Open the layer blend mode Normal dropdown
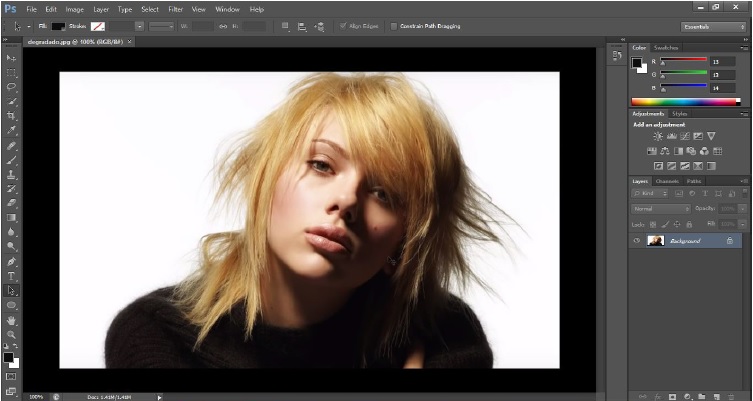The image size is (753, 401). [660, 208]
